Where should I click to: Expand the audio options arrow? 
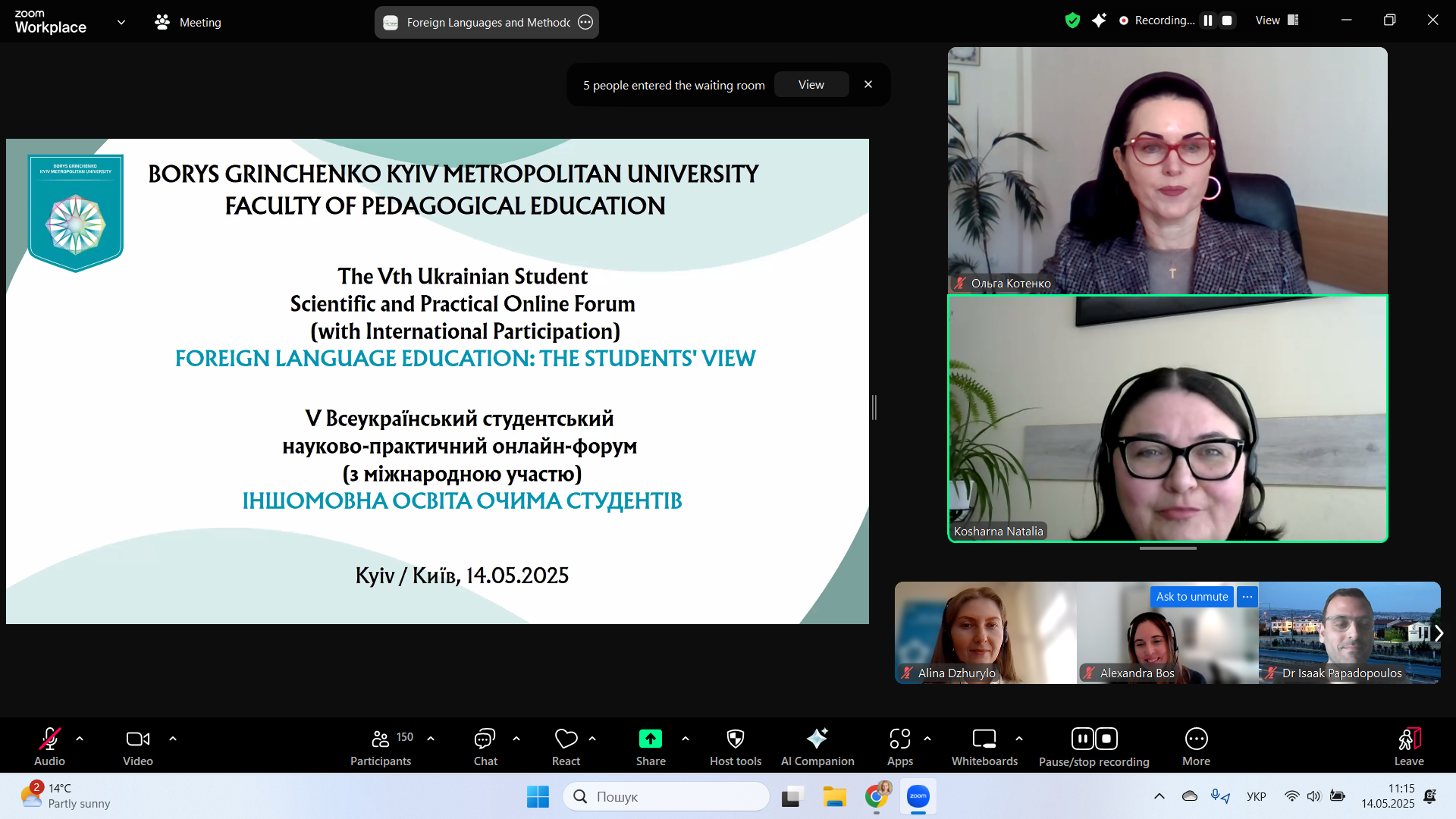80,738
